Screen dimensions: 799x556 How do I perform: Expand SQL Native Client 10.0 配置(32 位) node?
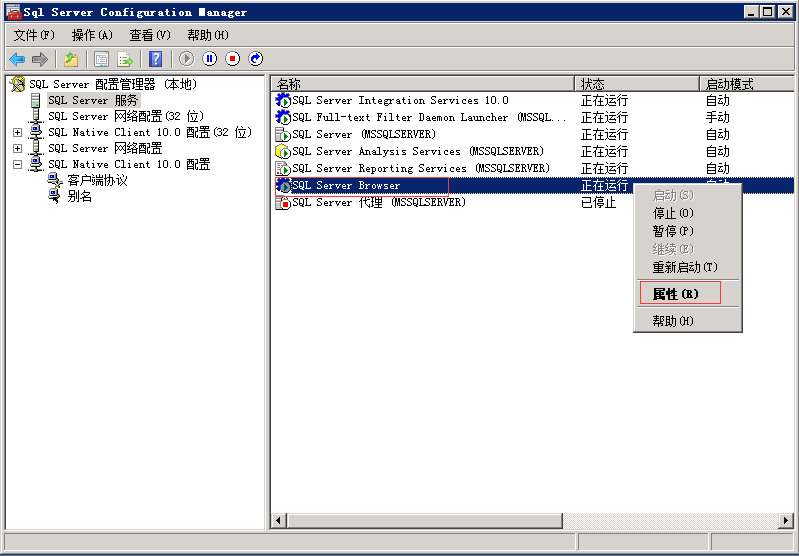[18, 133]
